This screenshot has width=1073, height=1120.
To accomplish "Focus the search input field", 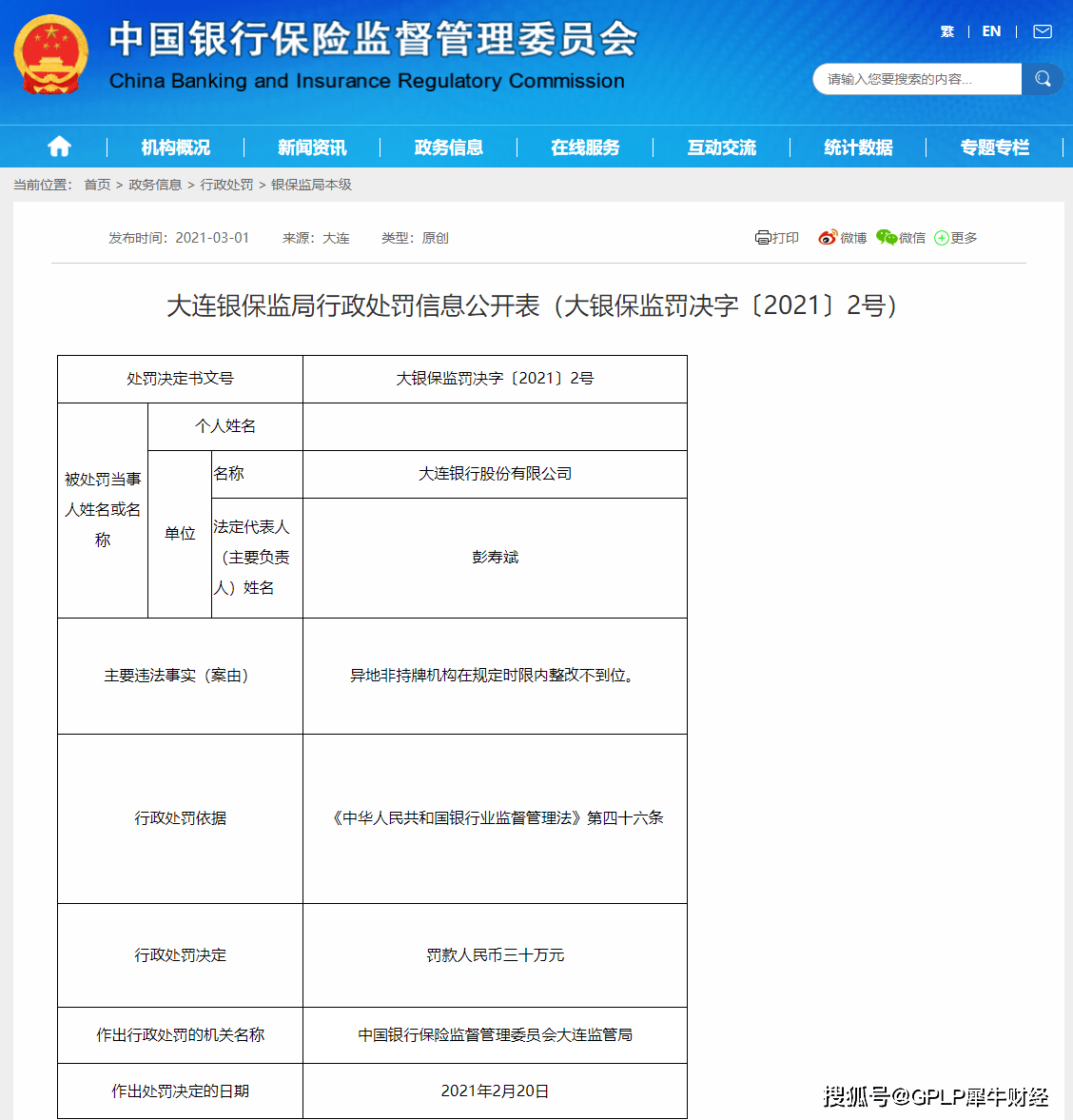I will (917, 79).
